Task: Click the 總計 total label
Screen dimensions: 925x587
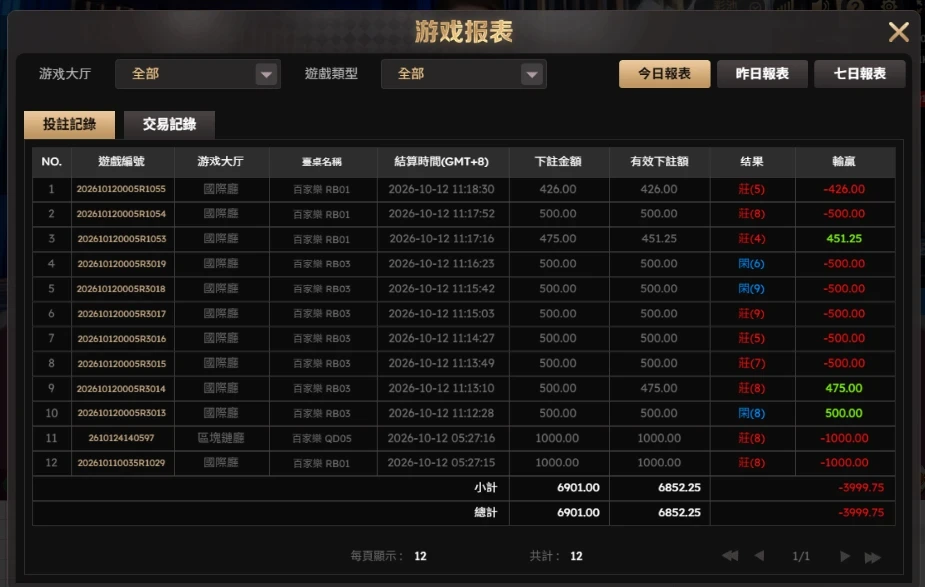Action: (486, 513)
